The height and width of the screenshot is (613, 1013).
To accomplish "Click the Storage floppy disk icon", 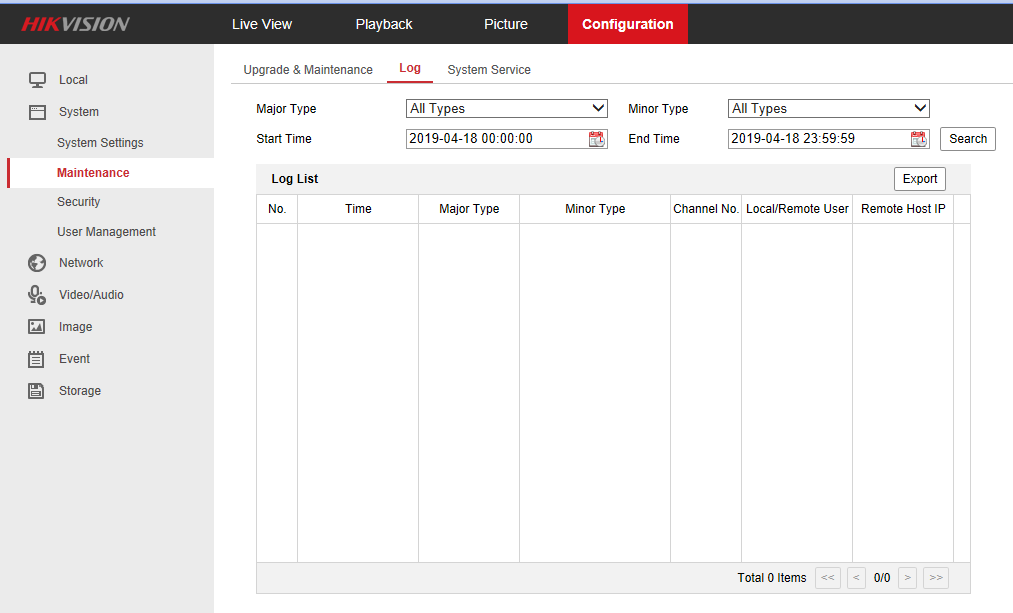I will tap(37, 391).
